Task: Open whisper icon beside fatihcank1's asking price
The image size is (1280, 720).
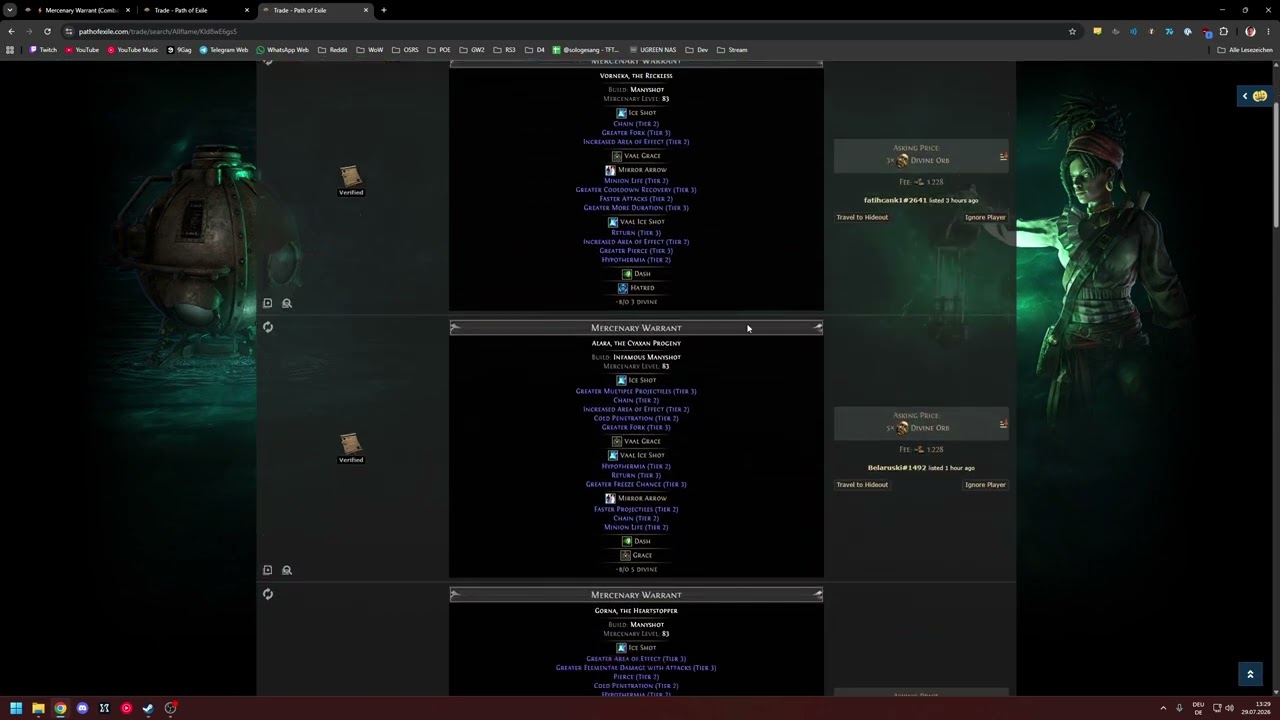Action: (x=1003, y=156)
